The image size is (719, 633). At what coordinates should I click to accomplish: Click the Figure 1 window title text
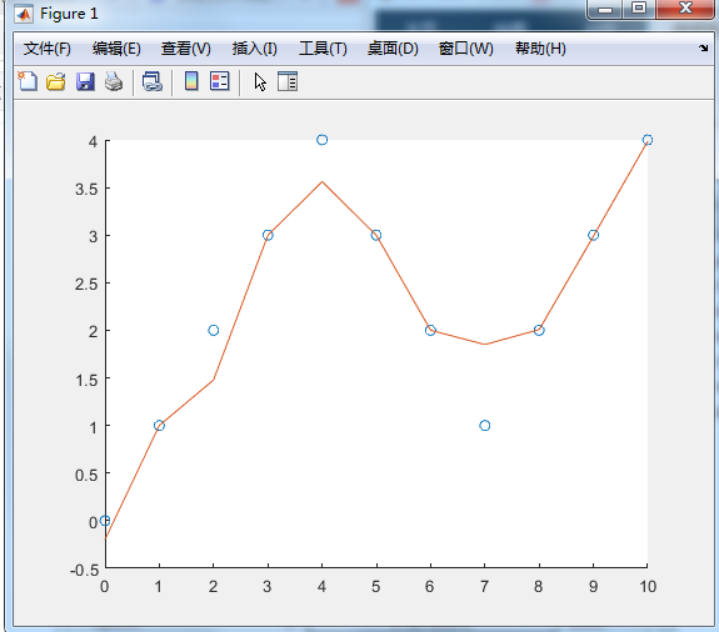click(x=69, y=14)
